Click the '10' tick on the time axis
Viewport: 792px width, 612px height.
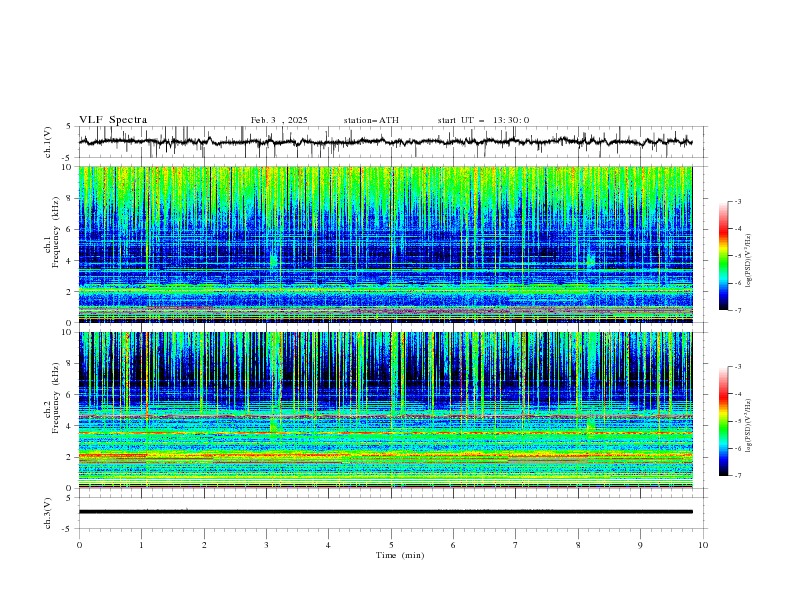(703, 545)
